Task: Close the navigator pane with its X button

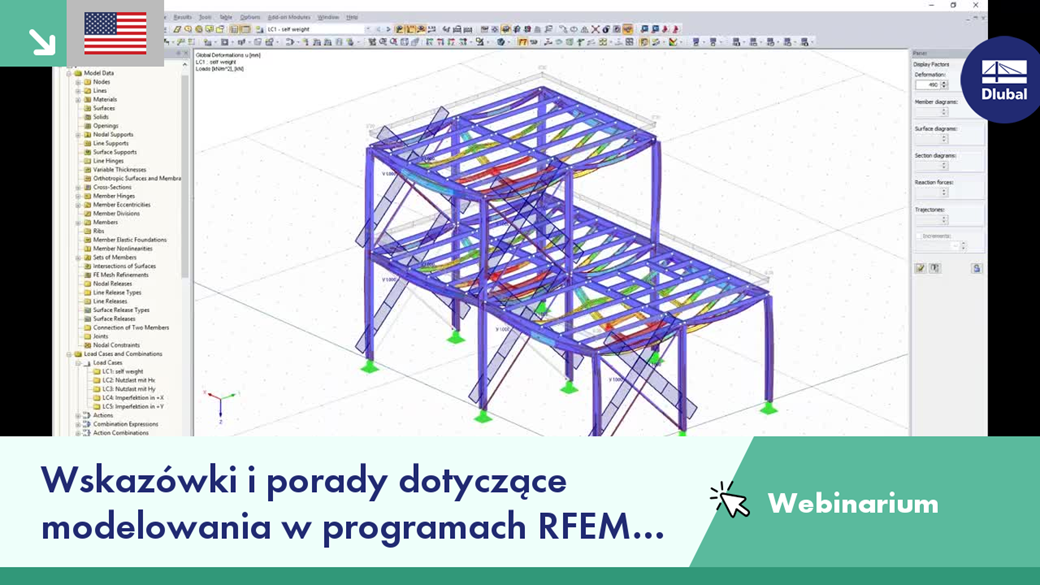Action: (186, 53)
